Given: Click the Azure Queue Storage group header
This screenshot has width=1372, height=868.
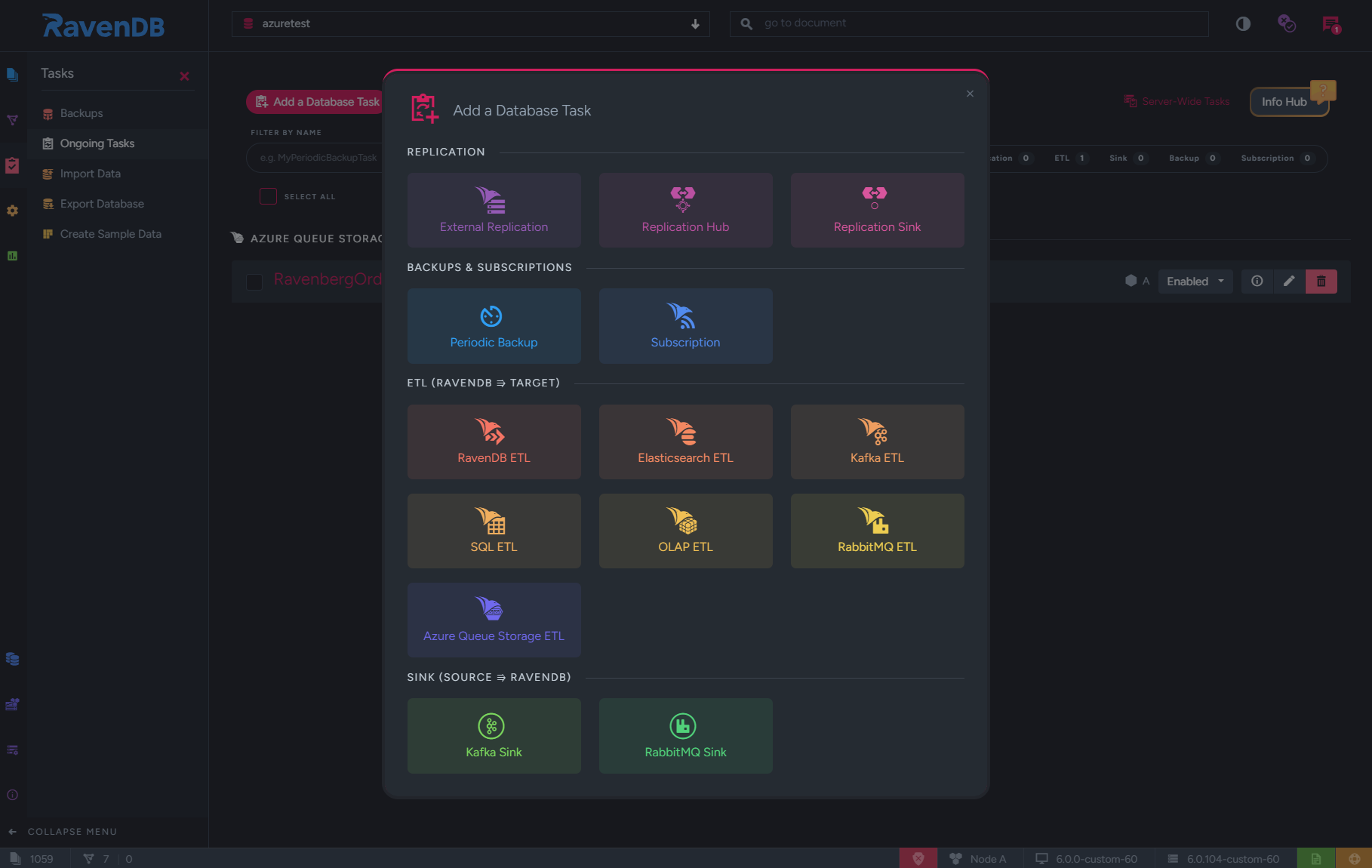Looking at the screenshot, I should [307, 239].
